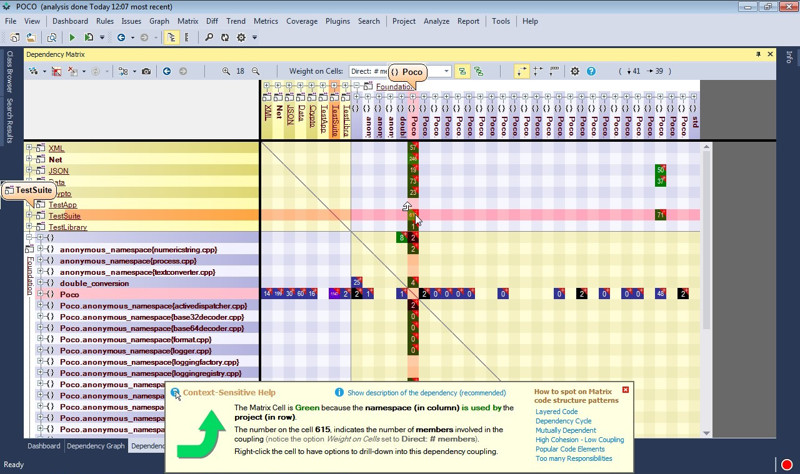800x474 pixels.
Task: Click the gear options icon in main toolbar
Action: click(241, 37)
